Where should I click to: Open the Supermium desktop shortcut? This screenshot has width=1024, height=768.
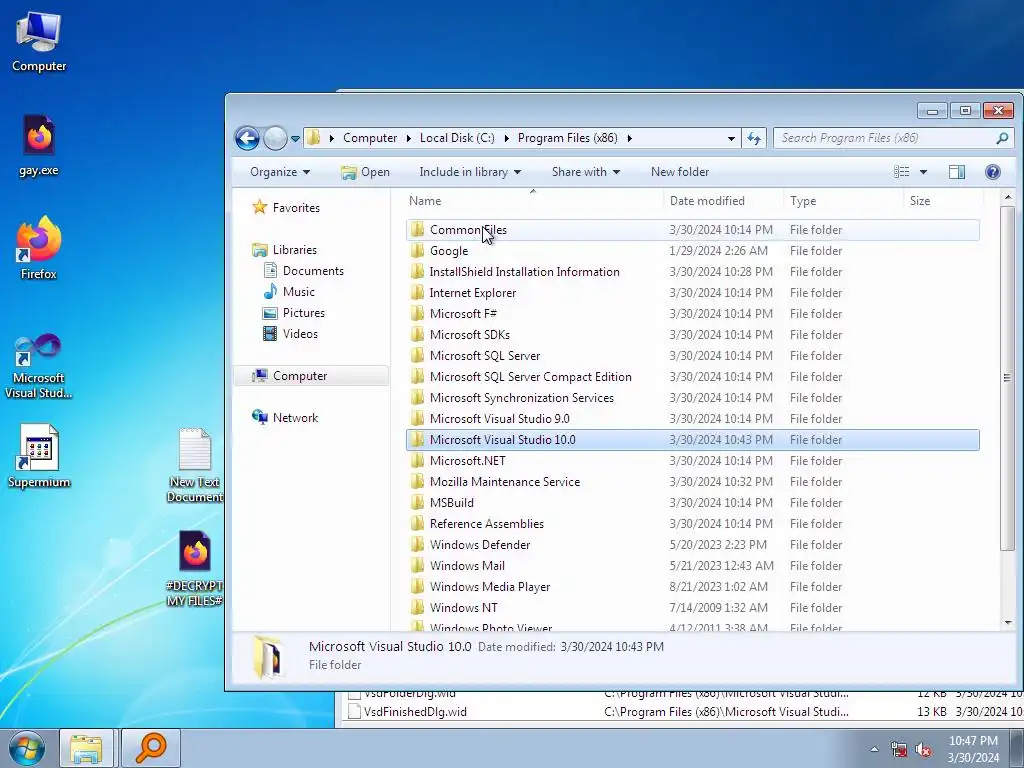(39, 456)
